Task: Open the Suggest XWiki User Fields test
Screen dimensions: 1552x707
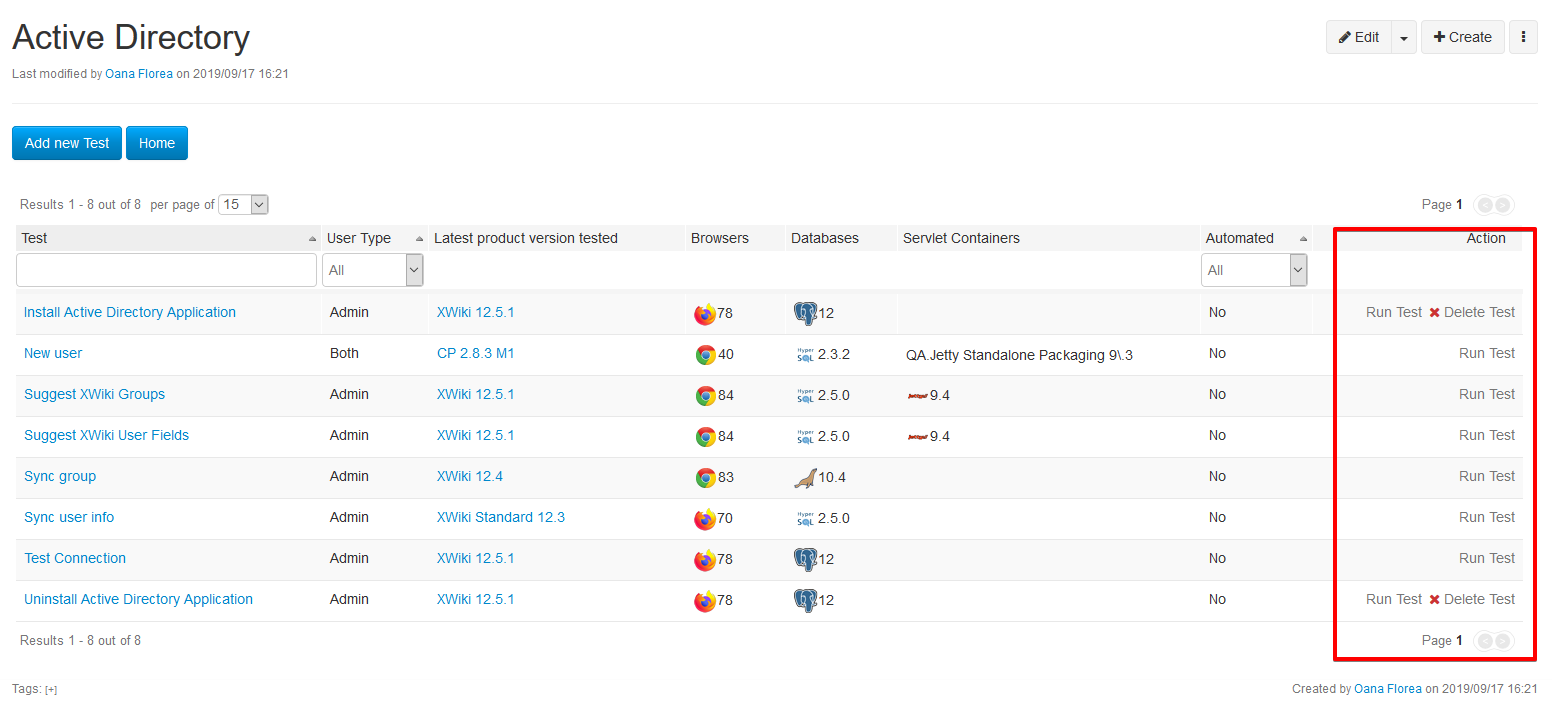Action: click(x=106, y=435)
